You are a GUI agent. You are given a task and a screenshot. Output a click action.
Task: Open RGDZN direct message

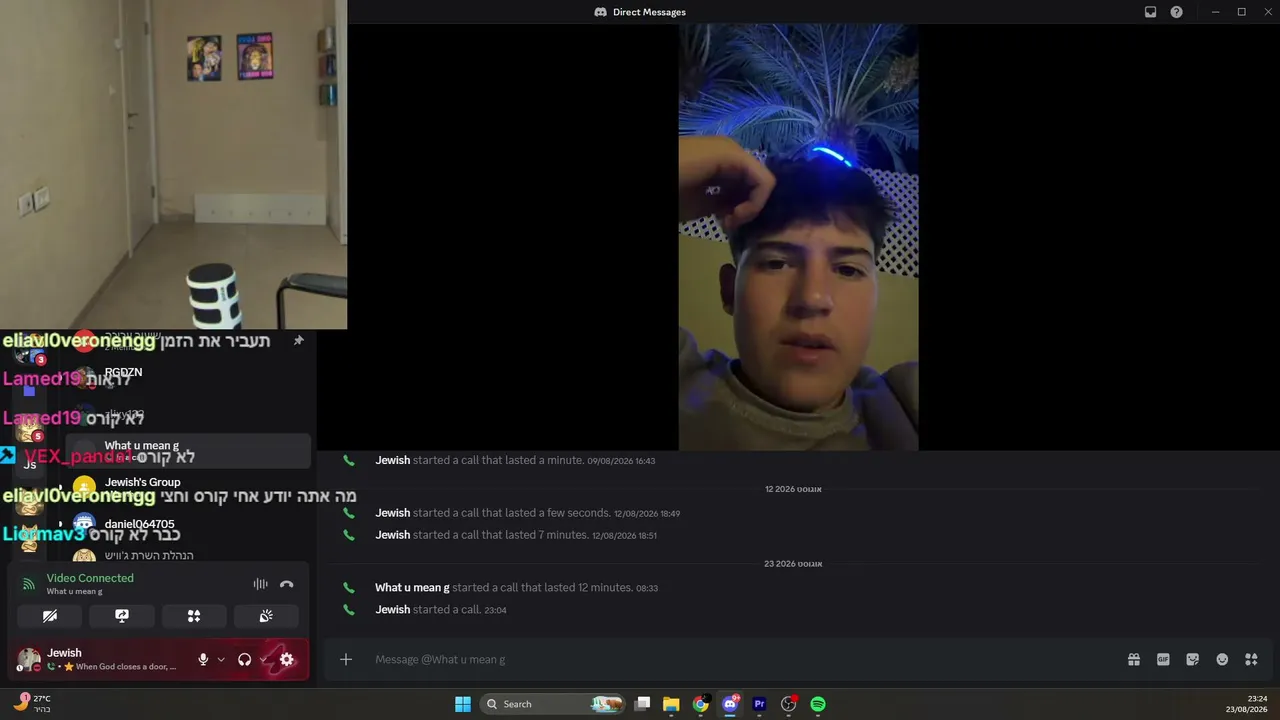point(188,376)
